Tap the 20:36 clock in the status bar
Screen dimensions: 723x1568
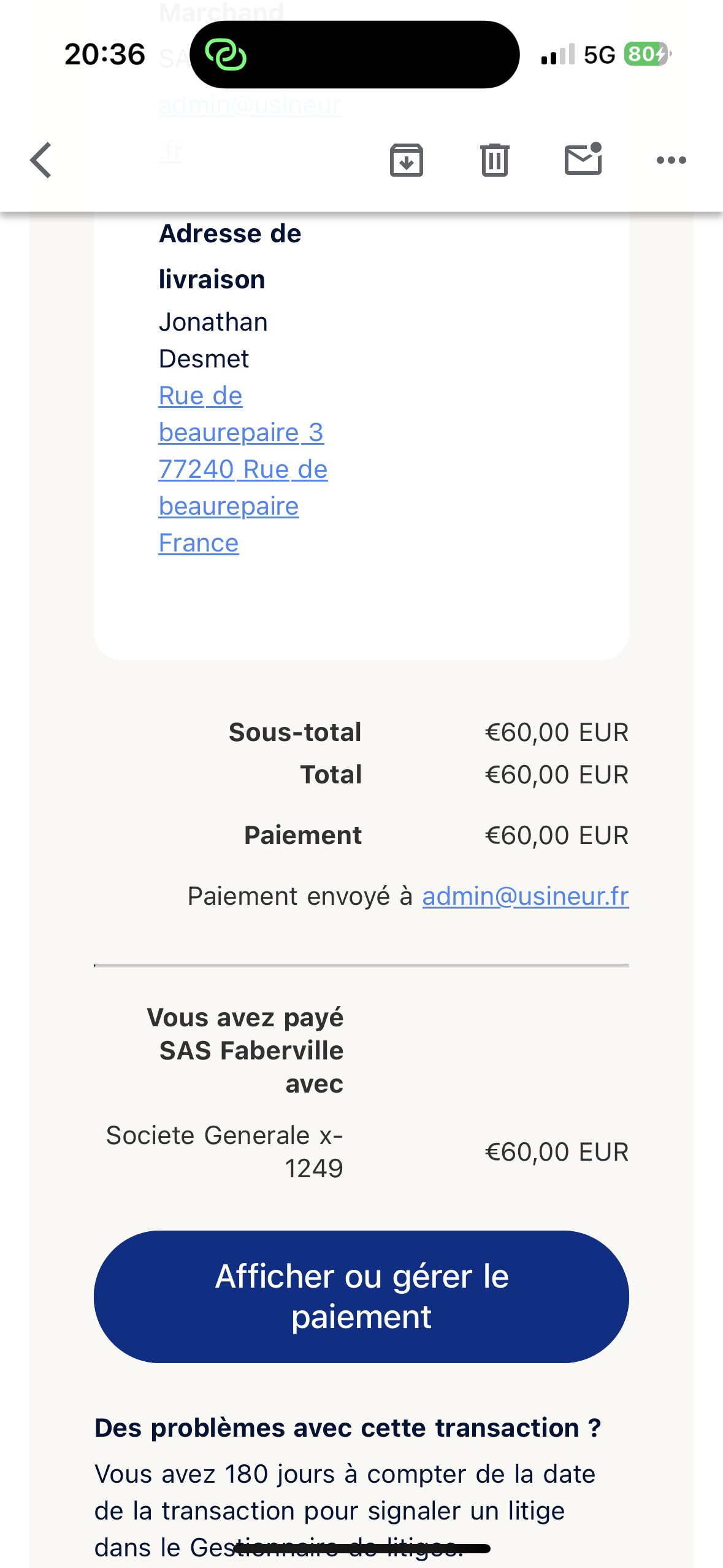click(x=105, y=54)
